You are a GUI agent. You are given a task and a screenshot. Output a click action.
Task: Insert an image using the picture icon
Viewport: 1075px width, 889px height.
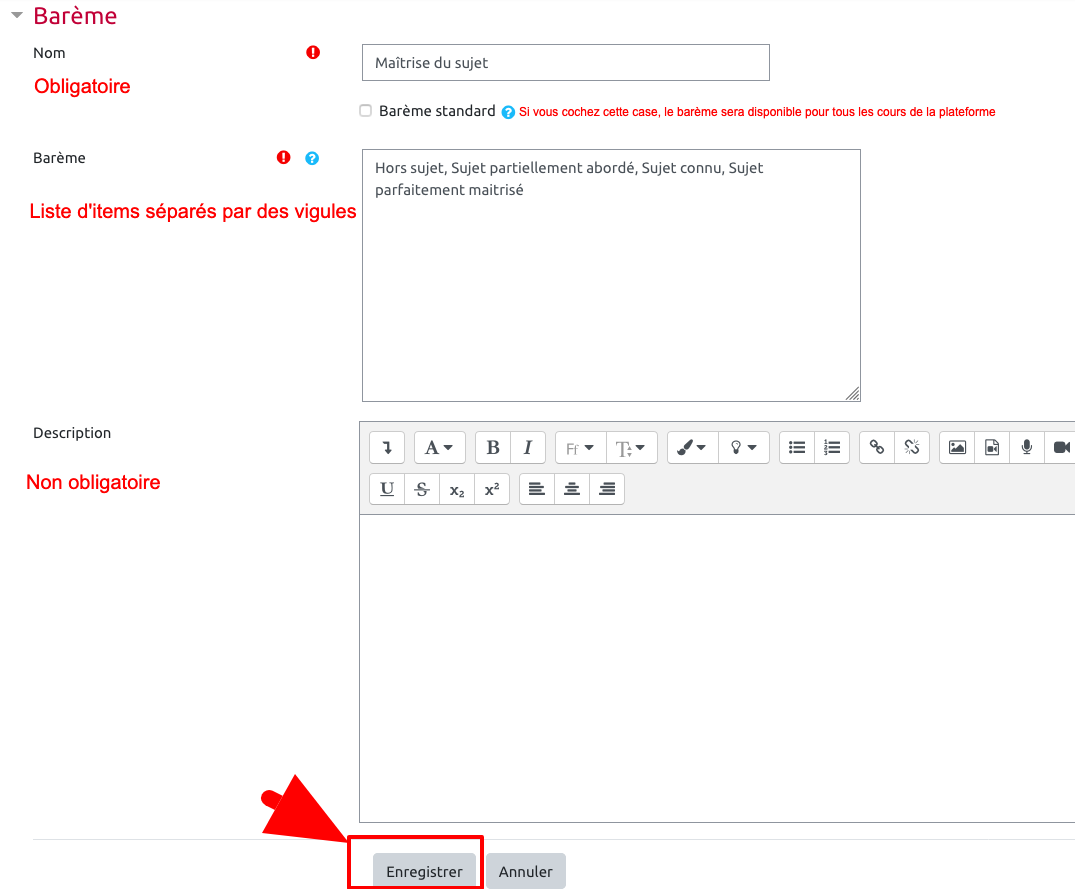click(x=957, y=448)
